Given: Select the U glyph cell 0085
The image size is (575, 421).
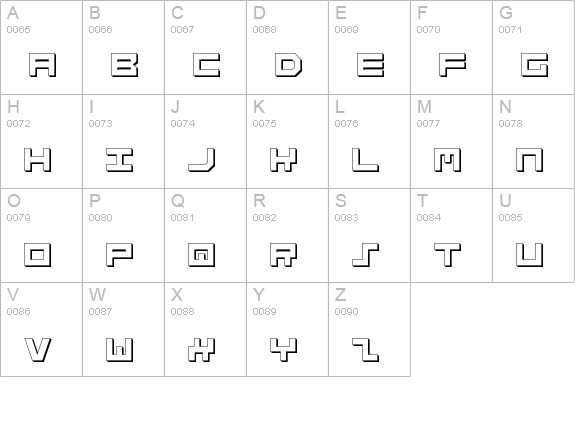Looking at the screenshot, I should click(534, 235).
